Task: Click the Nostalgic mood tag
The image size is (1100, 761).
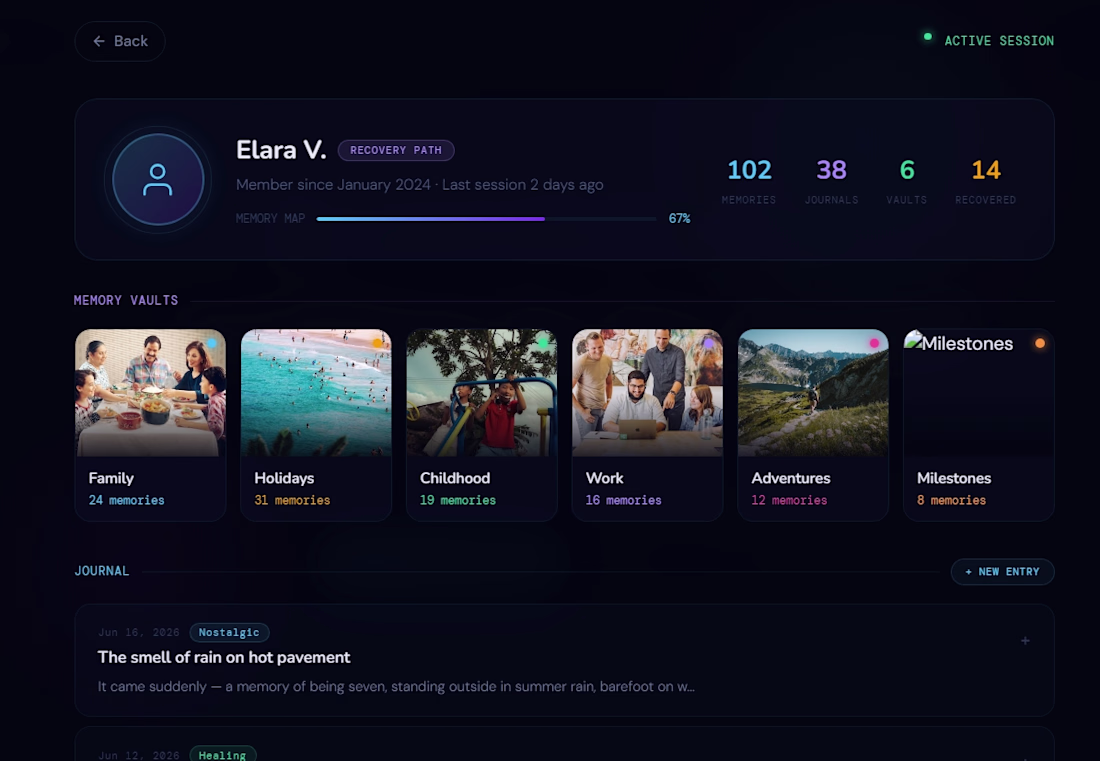Action: [229, 632]
